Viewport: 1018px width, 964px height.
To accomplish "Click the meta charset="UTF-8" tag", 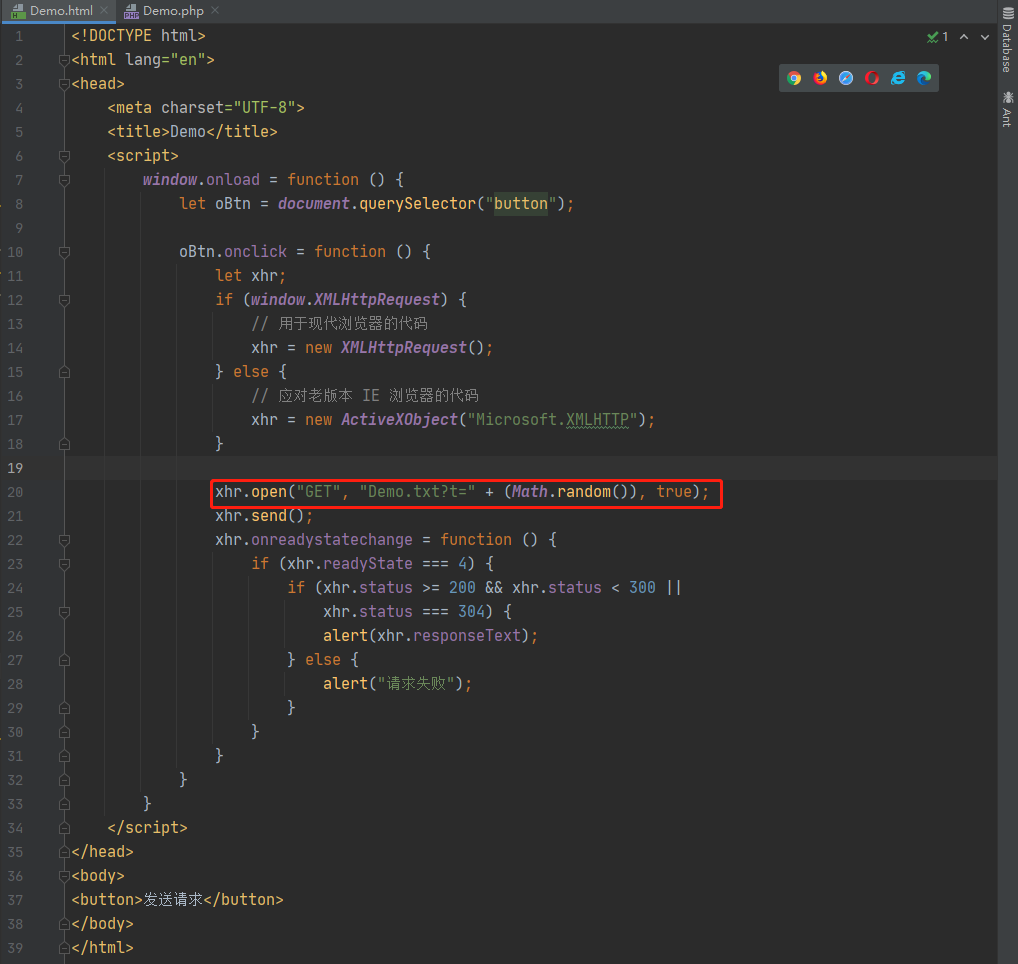I will (206, 108).
